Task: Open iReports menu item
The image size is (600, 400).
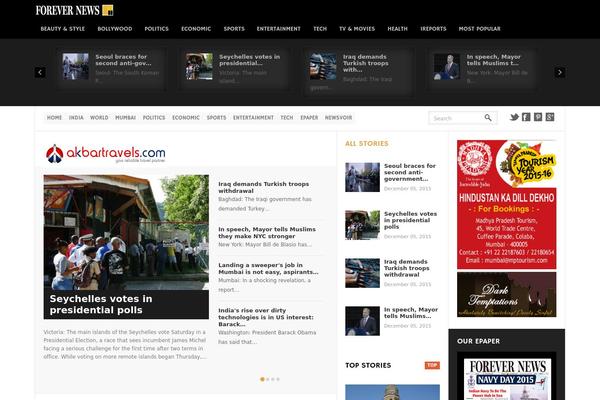Action: coord(433,29)
